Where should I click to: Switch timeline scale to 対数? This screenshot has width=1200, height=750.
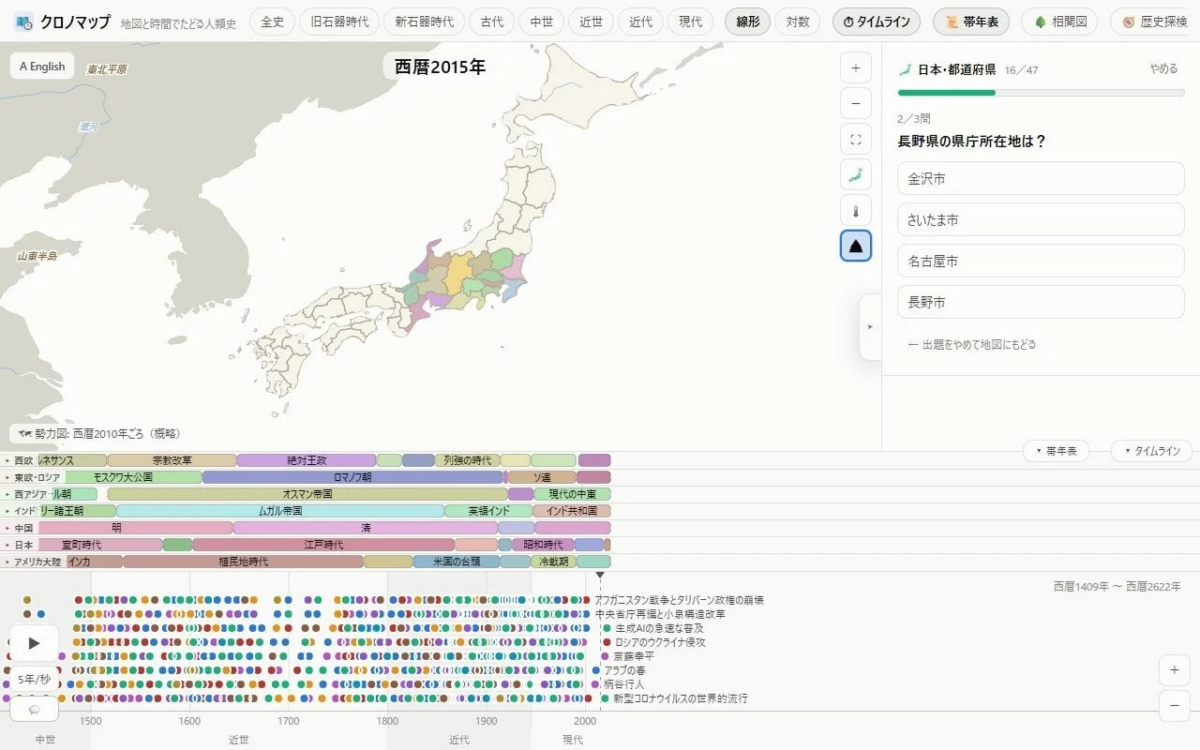click(797, 22)
